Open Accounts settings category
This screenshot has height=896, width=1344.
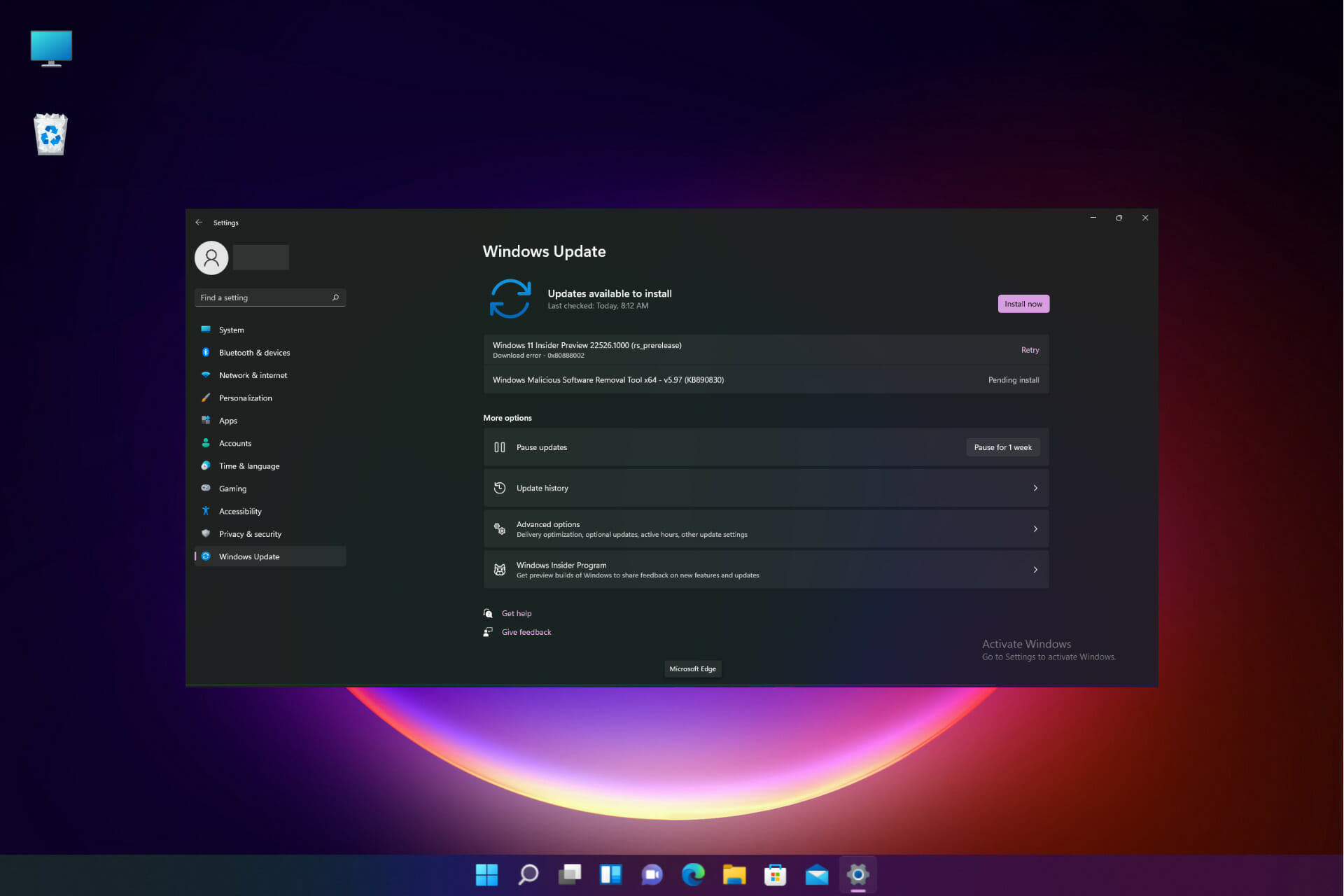270,443
